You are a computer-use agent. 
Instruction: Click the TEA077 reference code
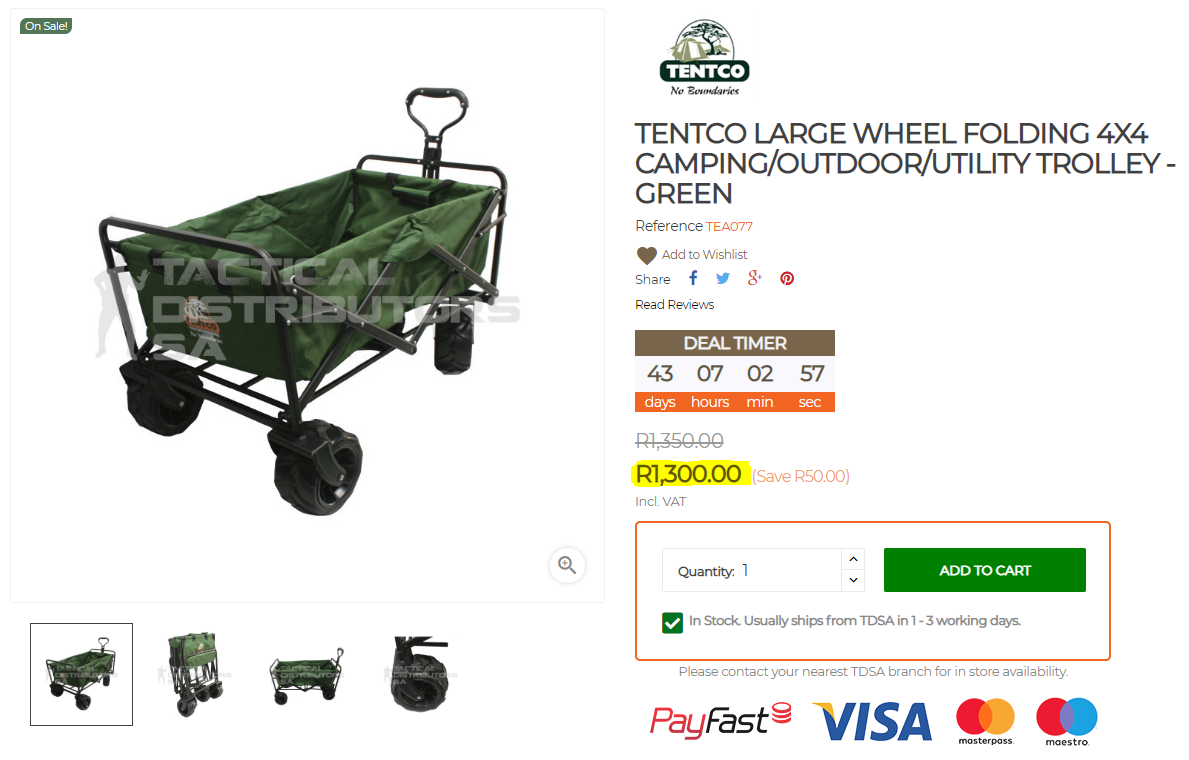click(729, 226)
